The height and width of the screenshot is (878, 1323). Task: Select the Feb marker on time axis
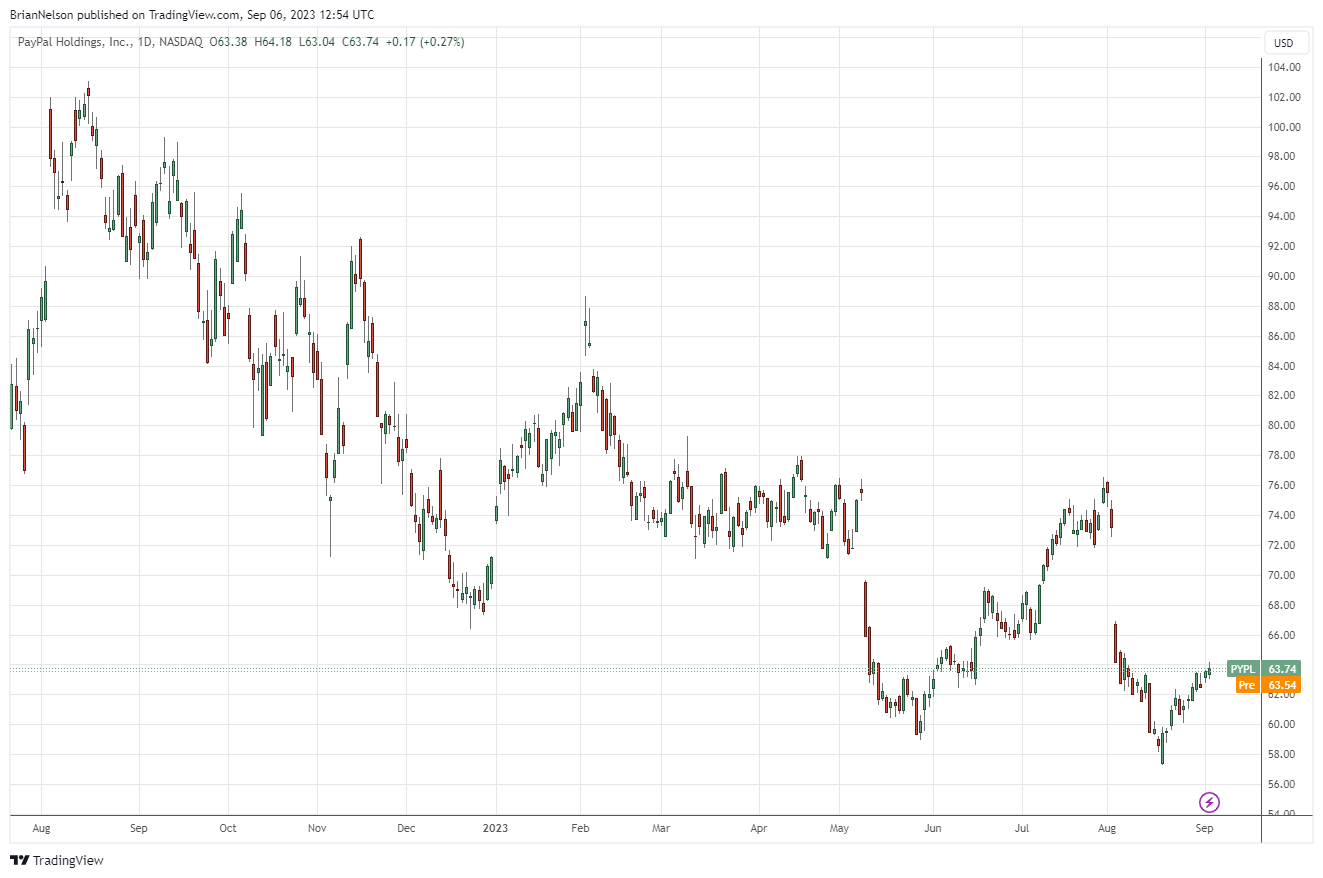point(581,829)
